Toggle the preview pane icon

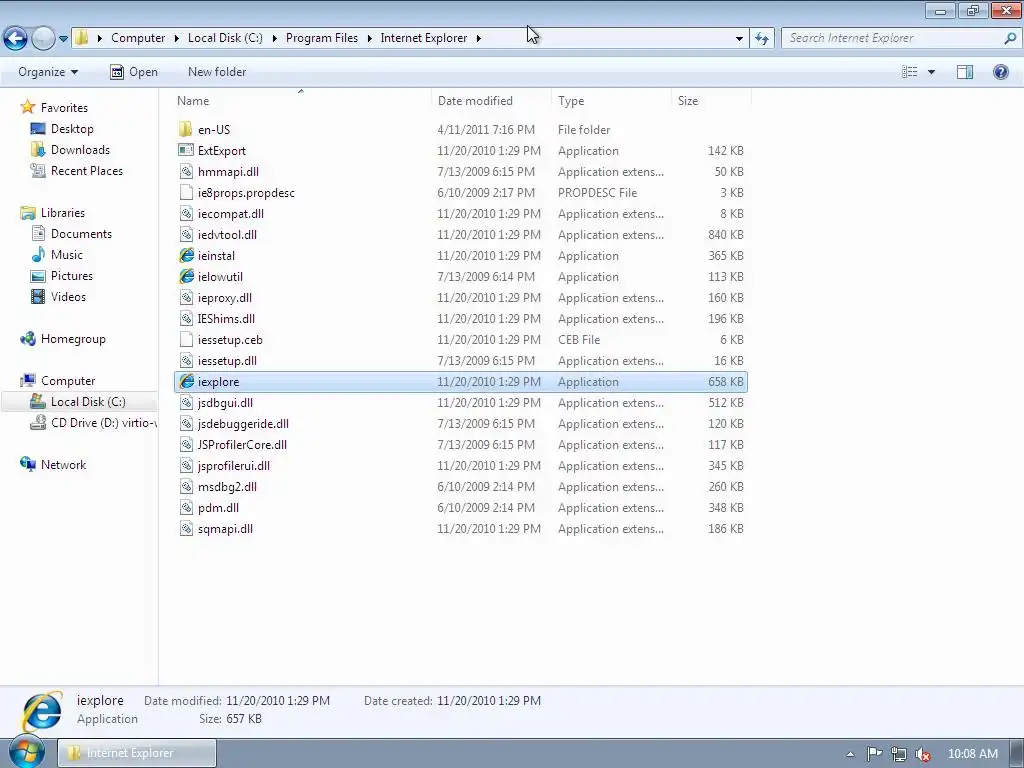pos(965,72)
